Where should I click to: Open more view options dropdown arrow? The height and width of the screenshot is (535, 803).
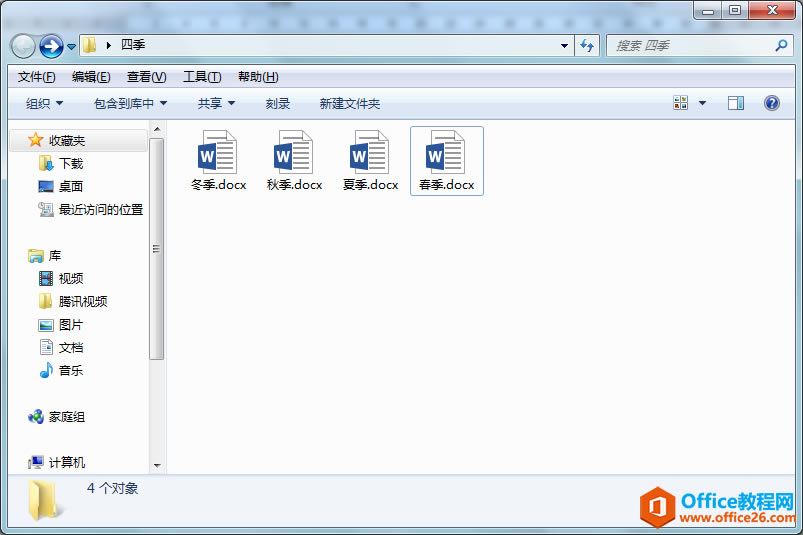pos(703,103)
